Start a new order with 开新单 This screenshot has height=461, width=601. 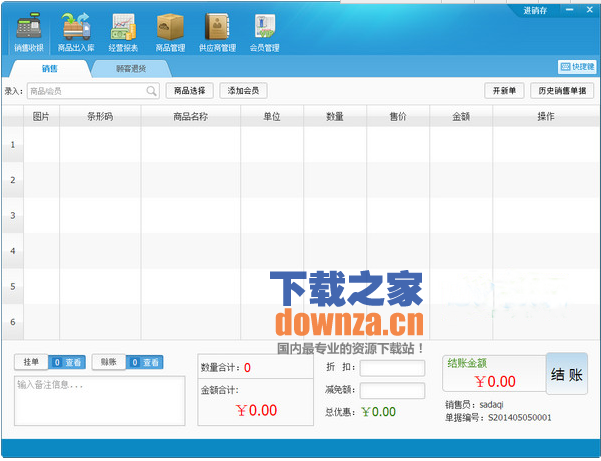coord(504,91)
